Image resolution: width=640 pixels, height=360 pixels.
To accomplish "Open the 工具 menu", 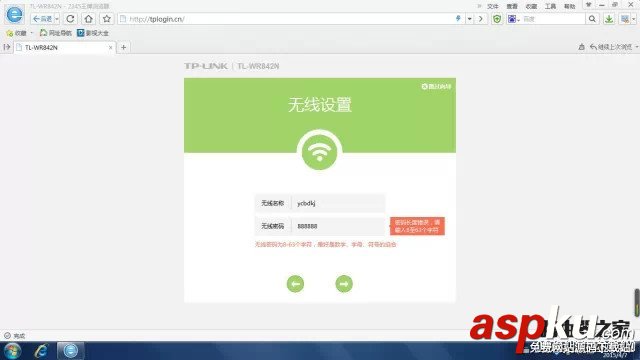I will (x=550, y=6).
